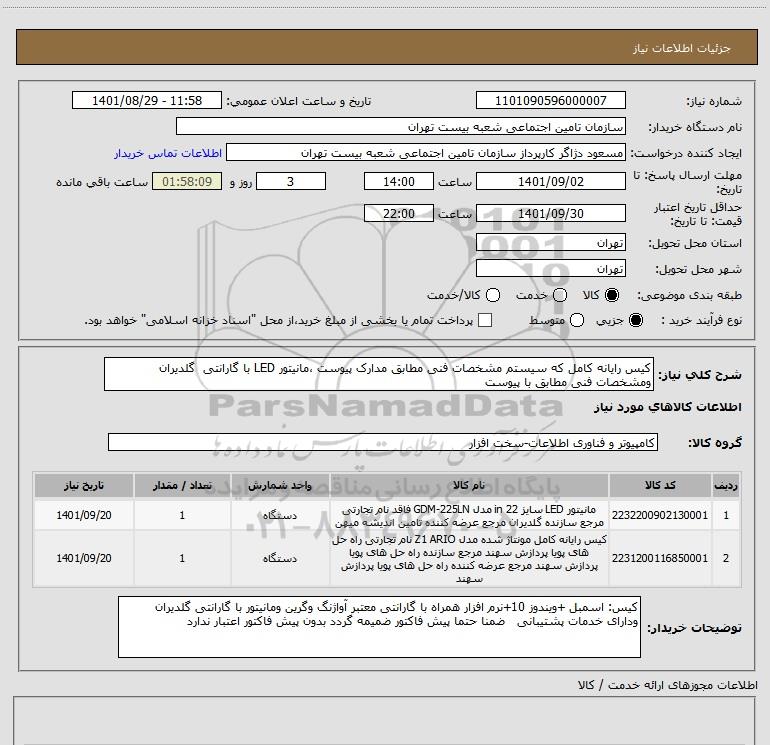Click the delivery city field شهر محل تحویل
Image resolution: width=770 pixels, height=745 pixels.
550,269
